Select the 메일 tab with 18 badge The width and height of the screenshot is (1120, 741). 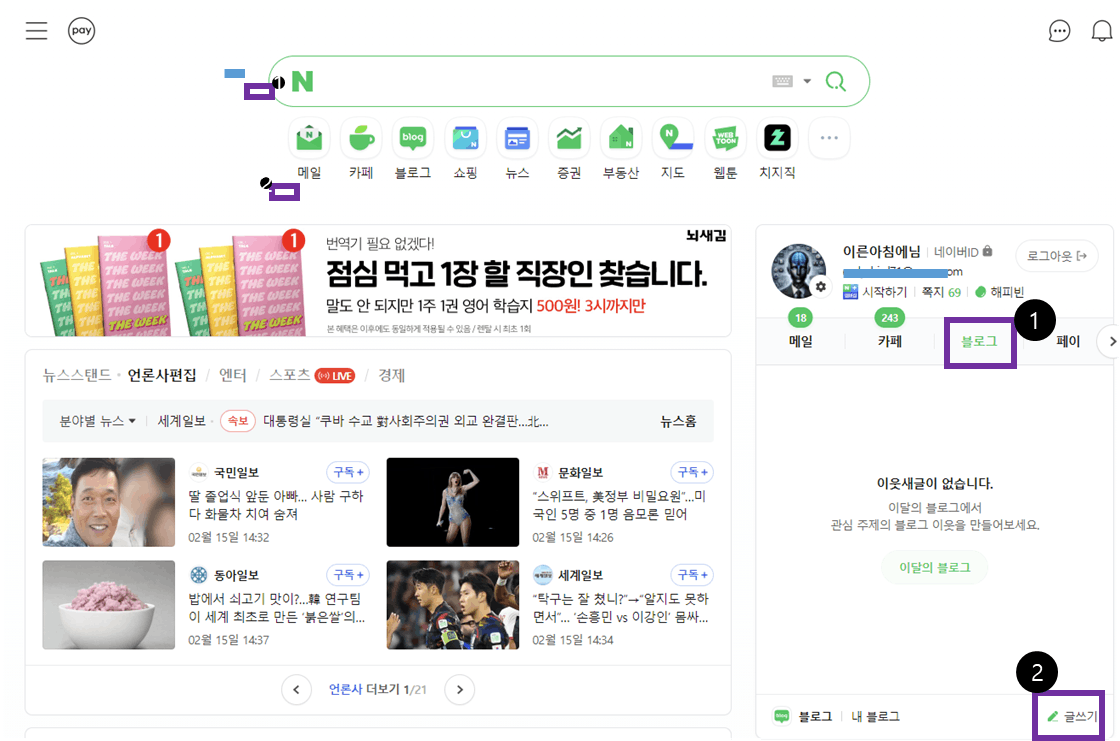[x=801, y=341]
